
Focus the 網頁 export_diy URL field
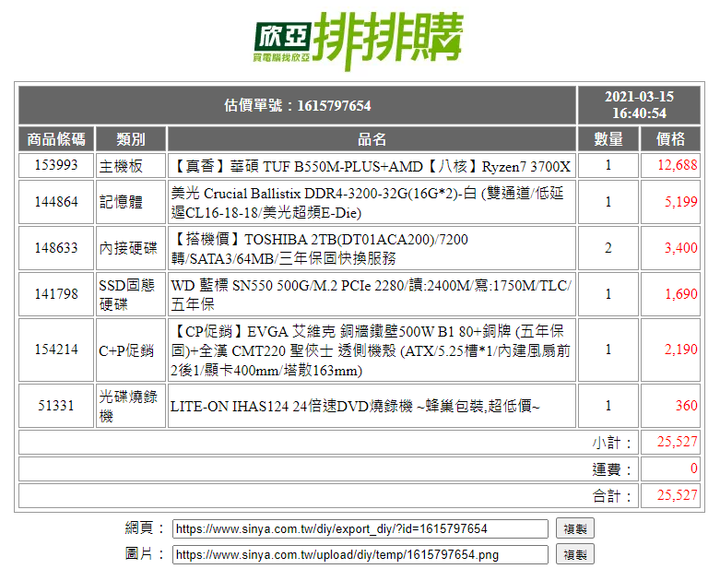360,529
